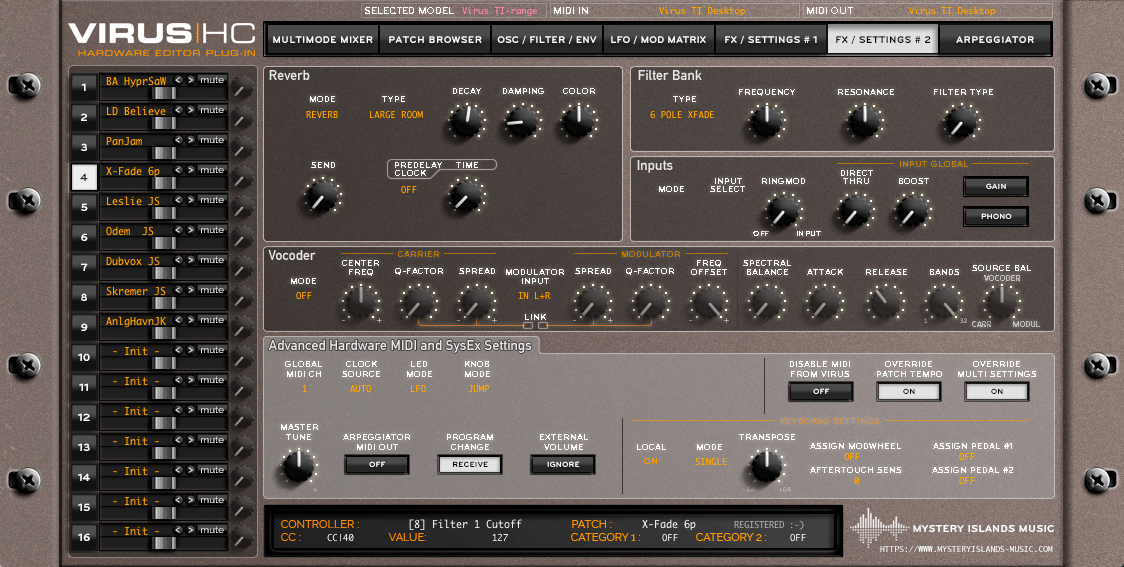This screenshot has width=1124, height=567.
Task: Click the Vocoder Attack knob
Action: point(824,302)
